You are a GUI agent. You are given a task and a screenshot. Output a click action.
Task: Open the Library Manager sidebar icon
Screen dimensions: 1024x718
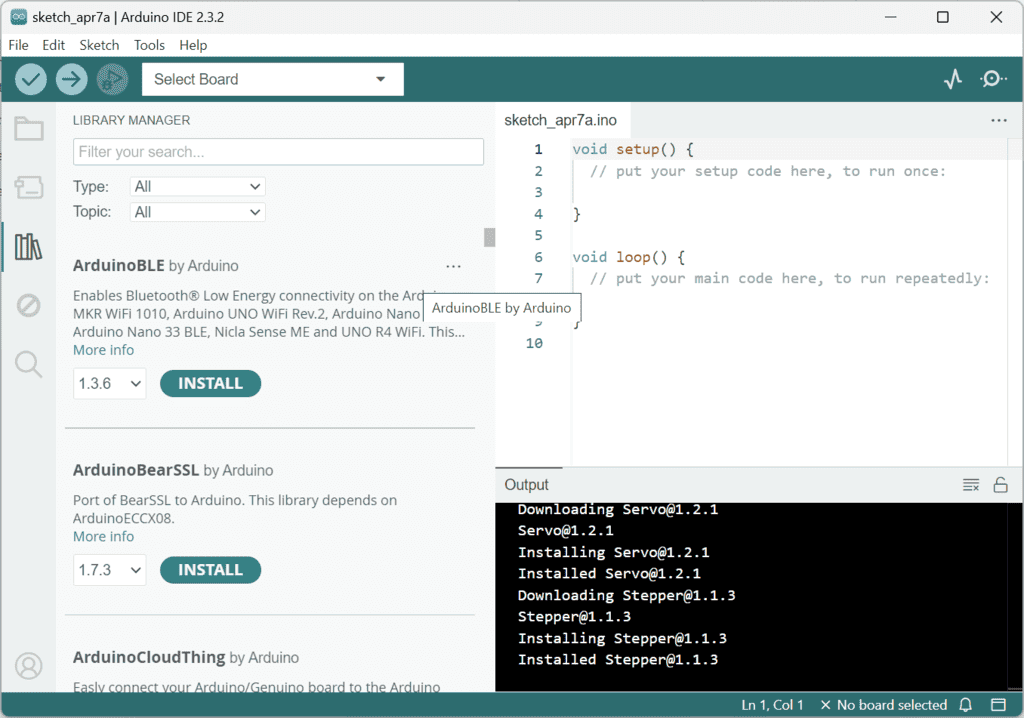point(29,246)
